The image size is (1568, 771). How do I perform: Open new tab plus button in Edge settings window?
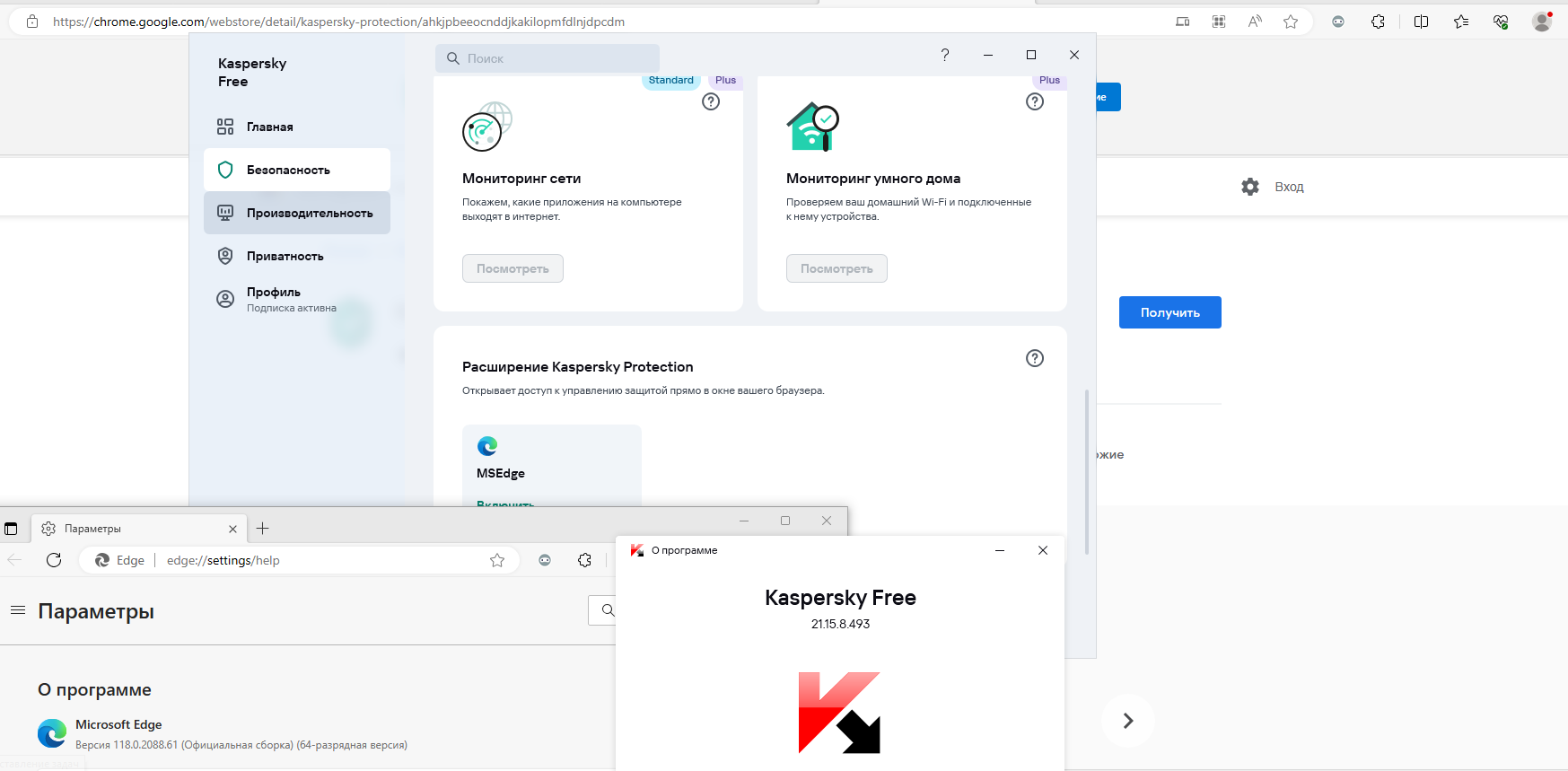tap(262, 529)
